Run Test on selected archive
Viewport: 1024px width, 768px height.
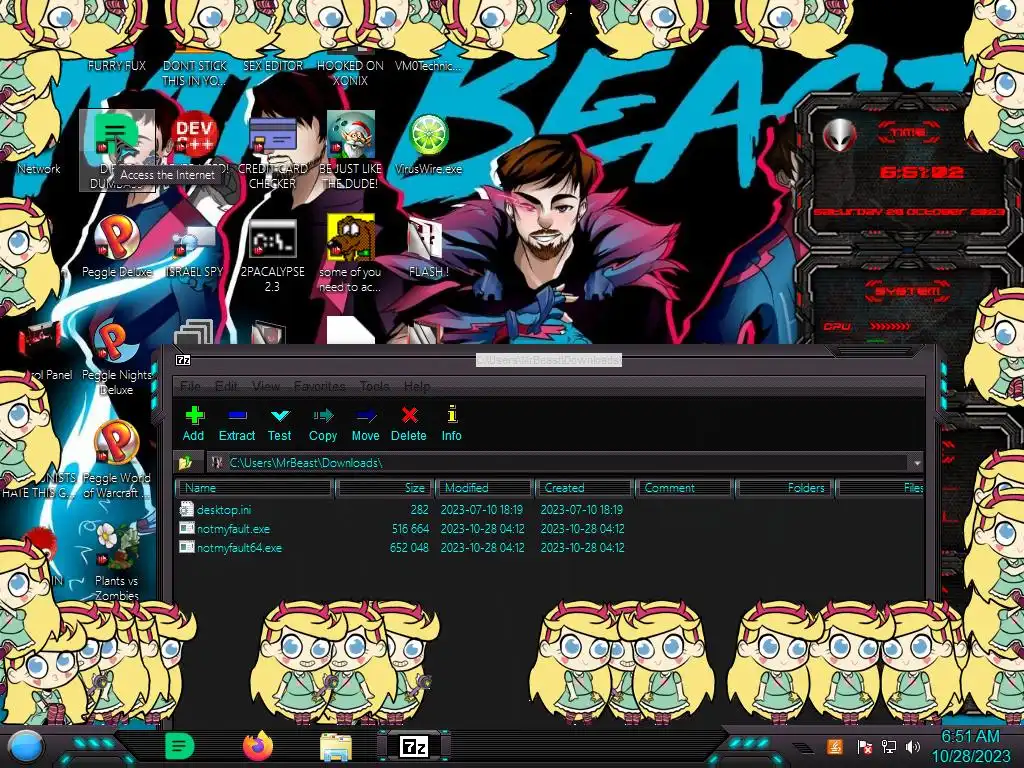[280, 424]
